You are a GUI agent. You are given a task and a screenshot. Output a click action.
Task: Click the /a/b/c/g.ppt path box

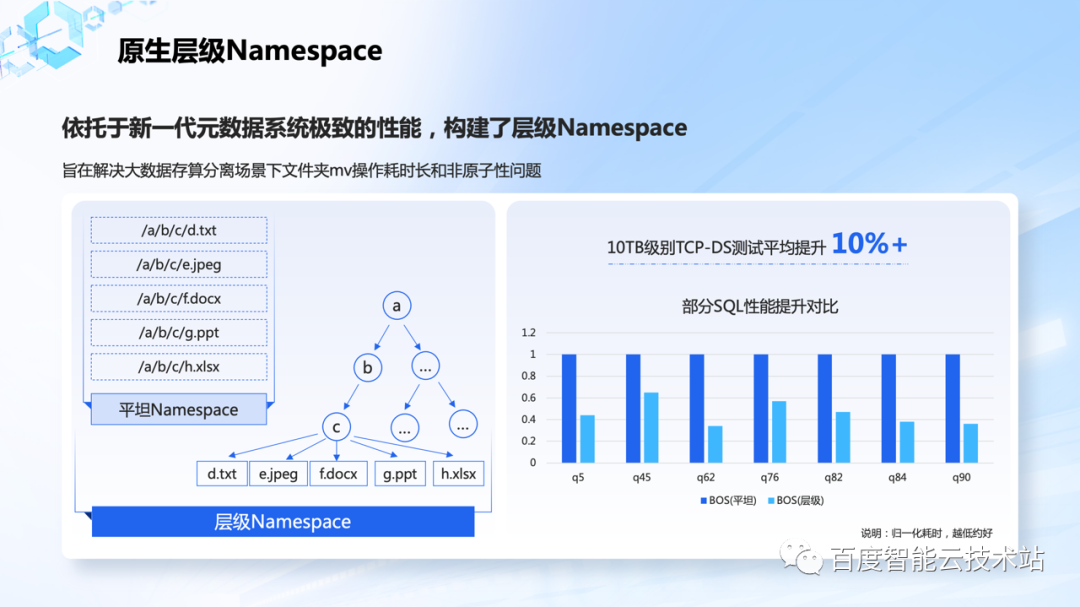coord(179,332)
